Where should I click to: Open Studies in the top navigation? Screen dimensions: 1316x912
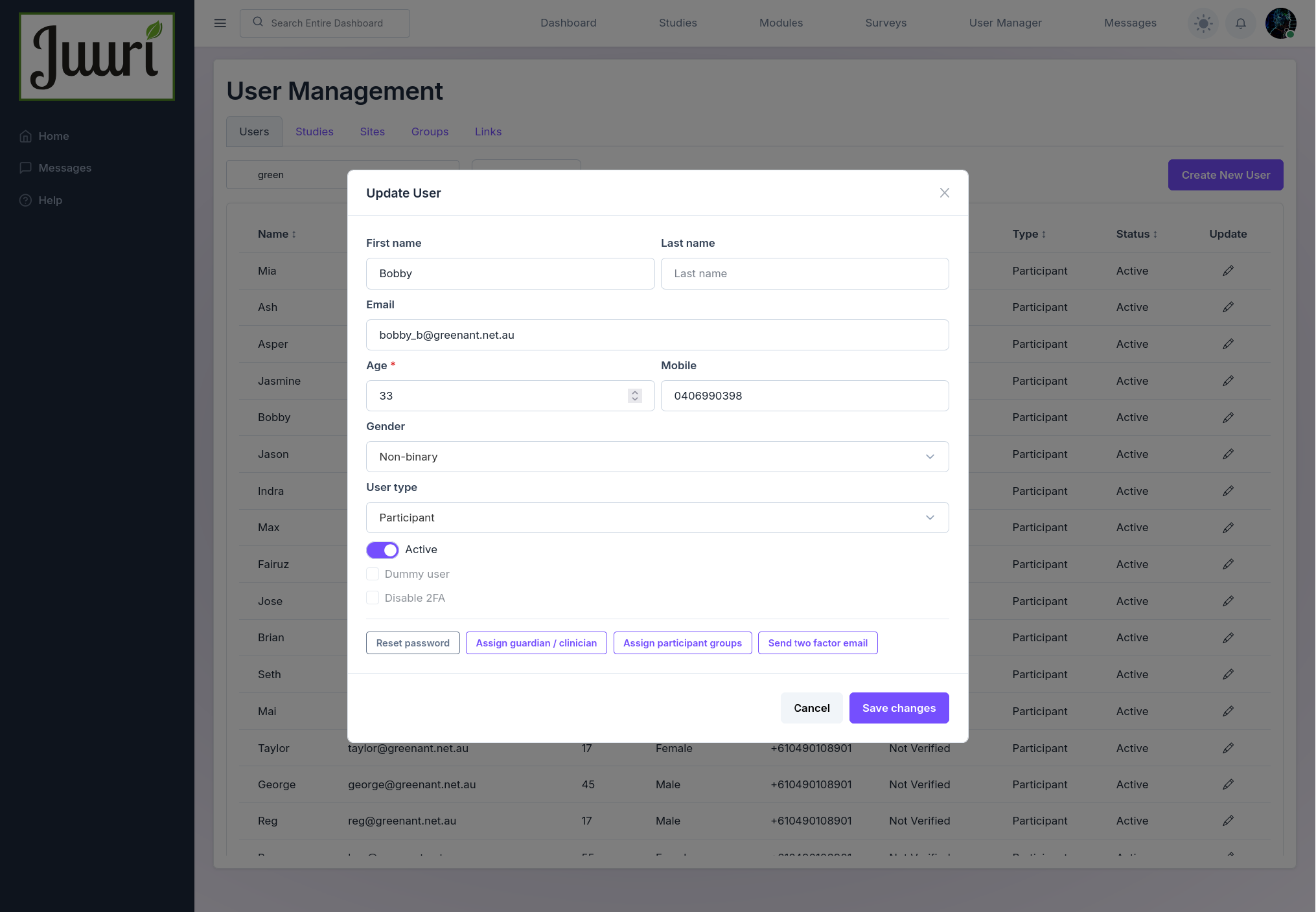tap(678, 23)
